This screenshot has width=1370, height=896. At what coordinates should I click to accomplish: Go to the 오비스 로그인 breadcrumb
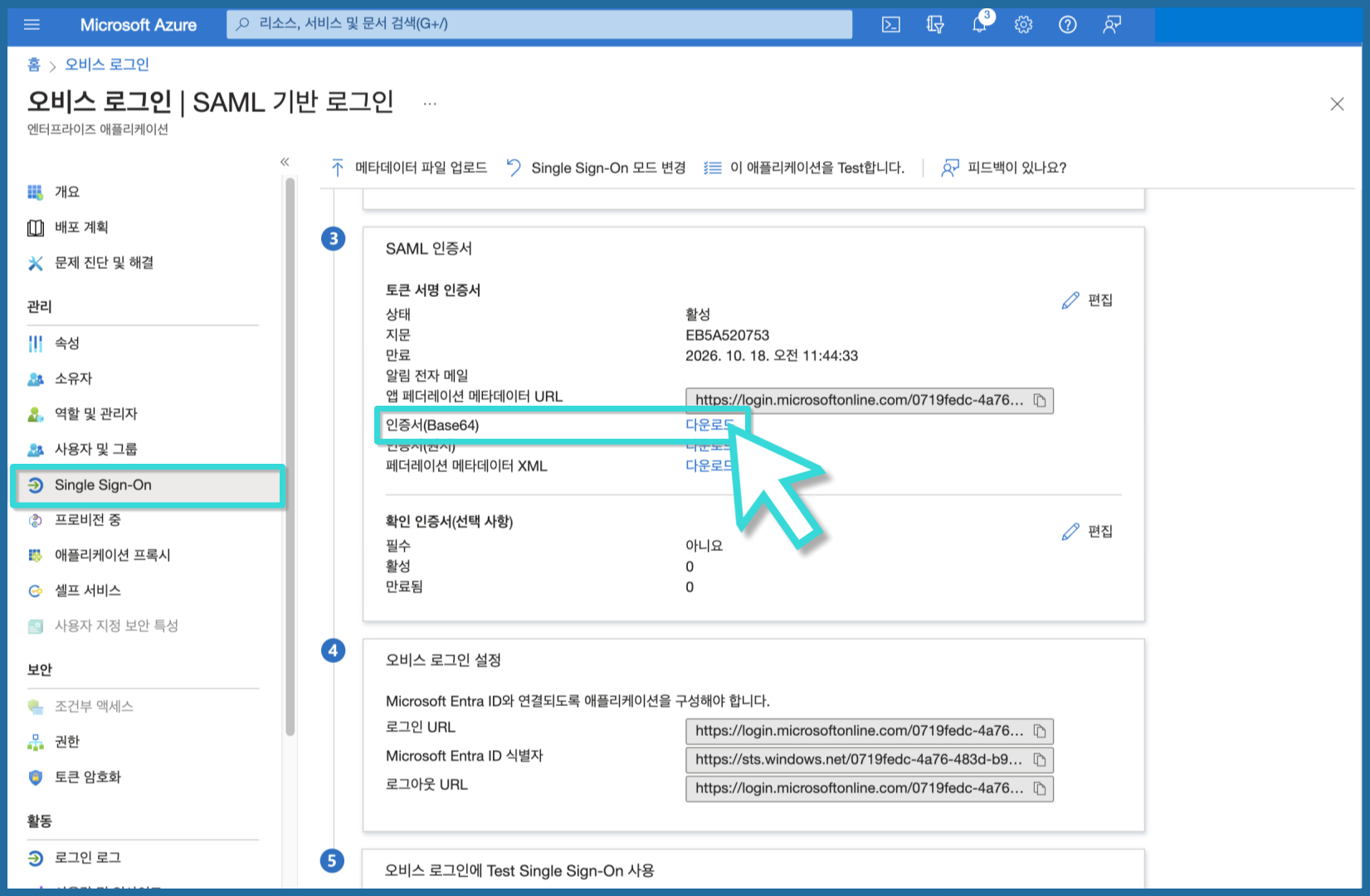[107, 65]
